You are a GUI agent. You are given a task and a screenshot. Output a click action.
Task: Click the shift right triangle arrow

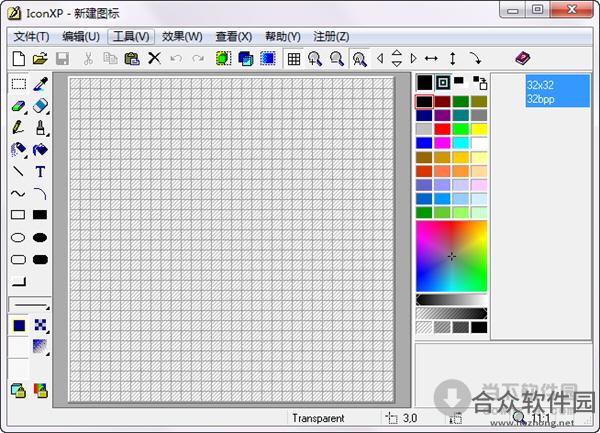pyautogui.click(x=413, y=59)
